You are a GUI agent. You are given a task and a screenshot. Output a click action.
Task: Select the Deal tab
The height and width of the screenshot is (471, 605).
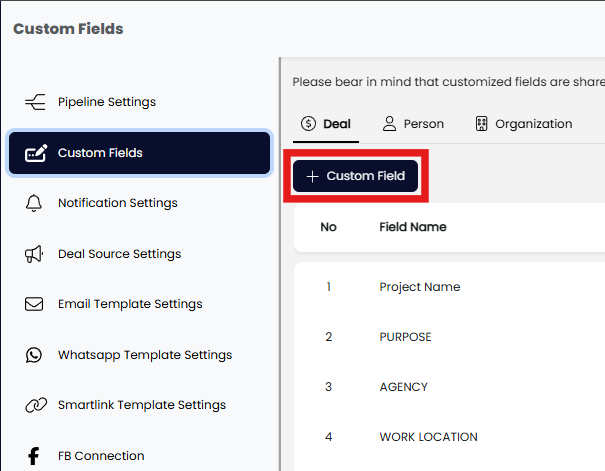click(x=326, y=124)
